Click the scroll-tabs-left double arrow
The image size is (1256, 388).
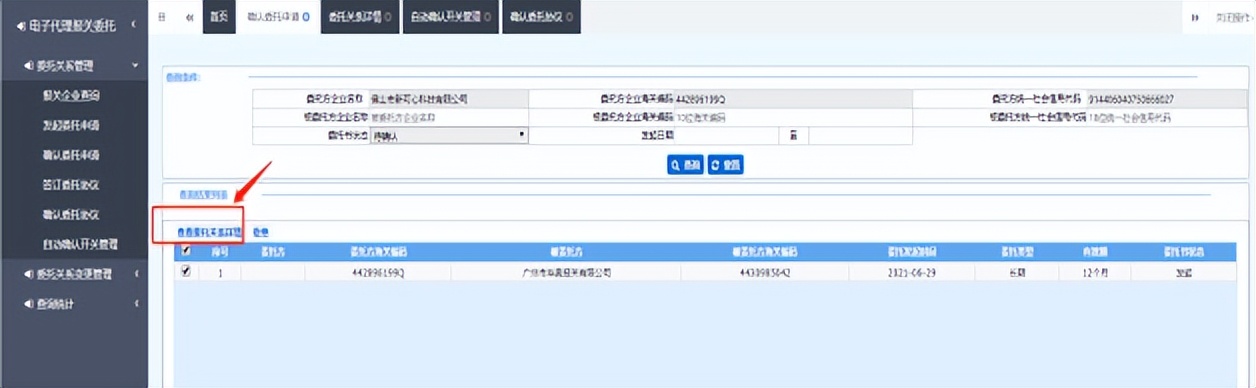[189, 17]
